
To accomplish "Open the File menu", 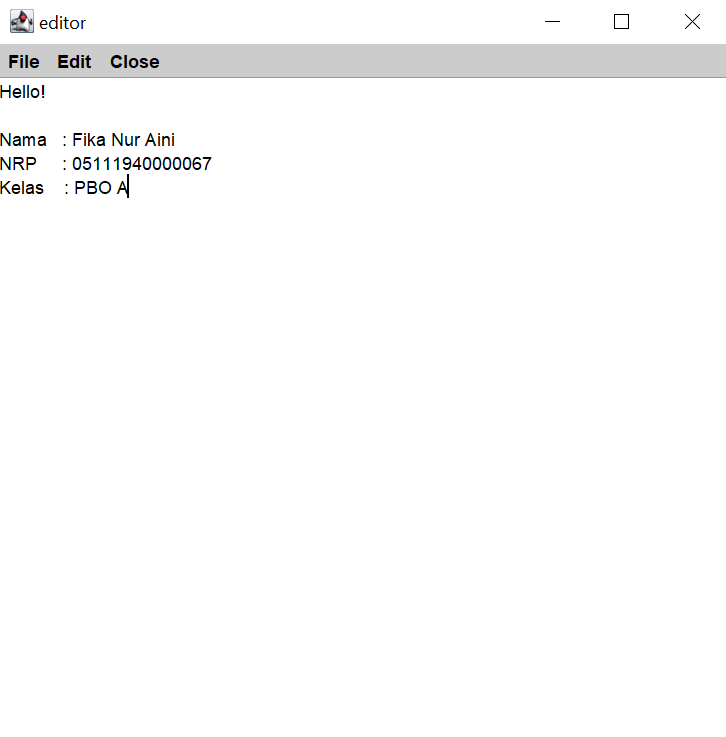I will [x=24, y=62].
